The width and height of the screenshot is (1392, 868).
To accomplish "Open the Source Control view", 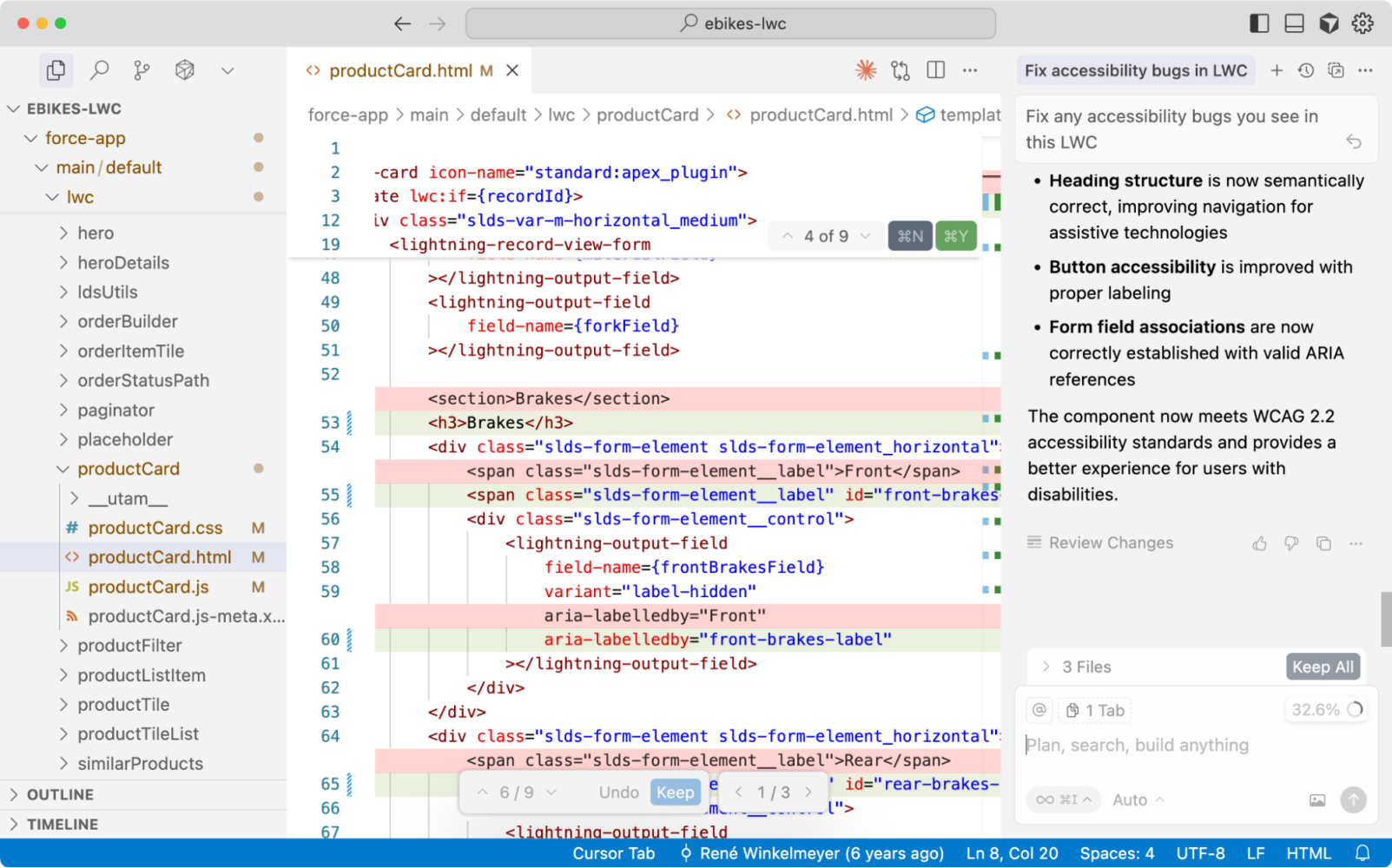I will [x=142, y=69].
